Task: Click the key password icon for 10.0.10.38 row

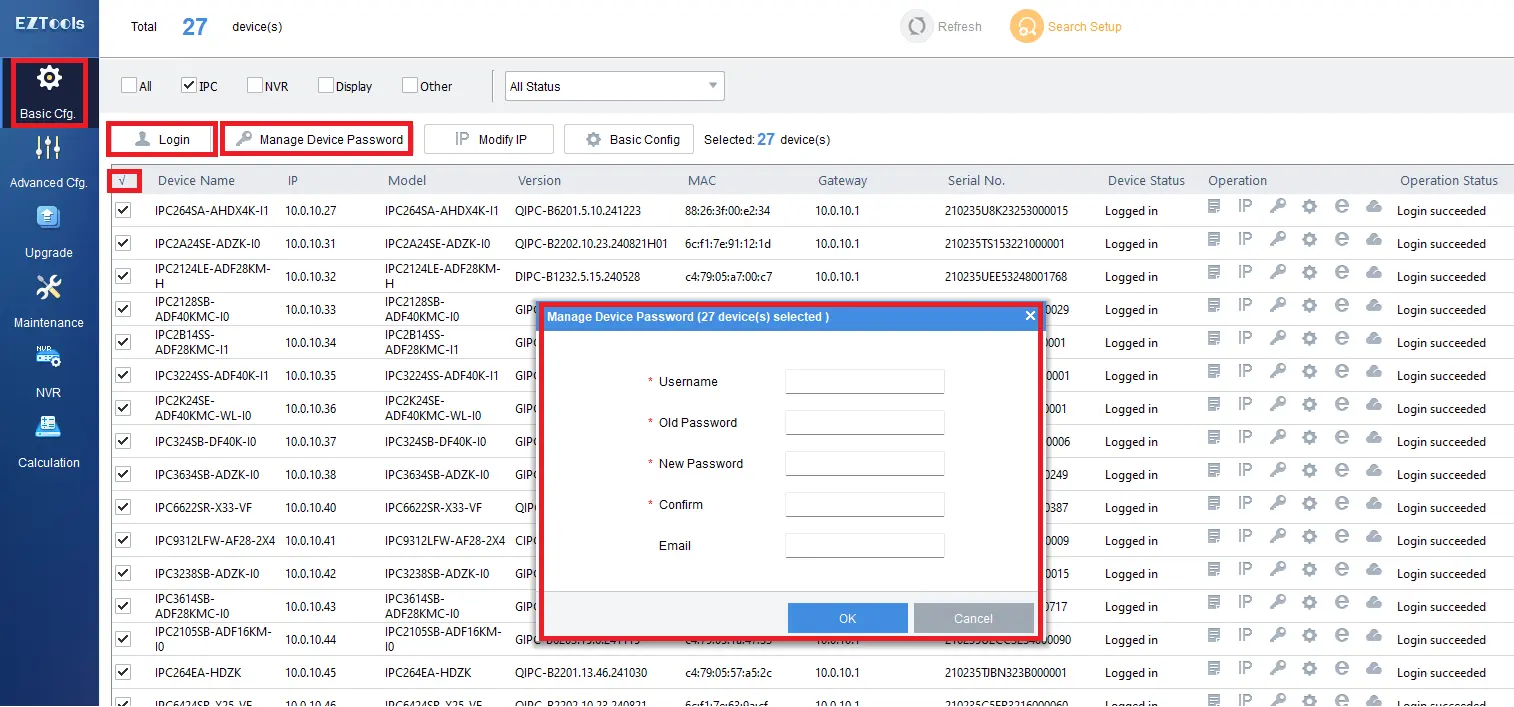Action: [x=1278, y=471]
